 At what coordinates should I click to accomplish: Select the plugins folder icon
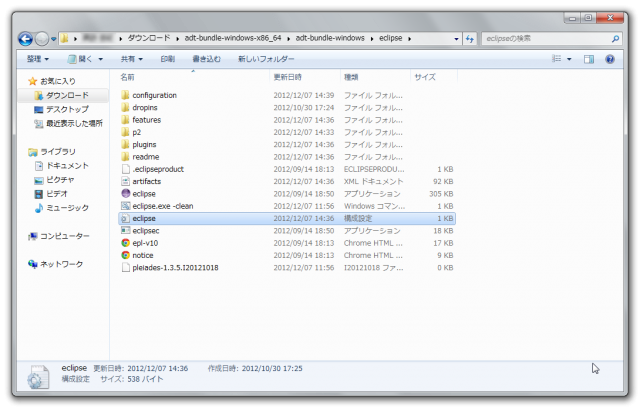[x=125, y=144]
